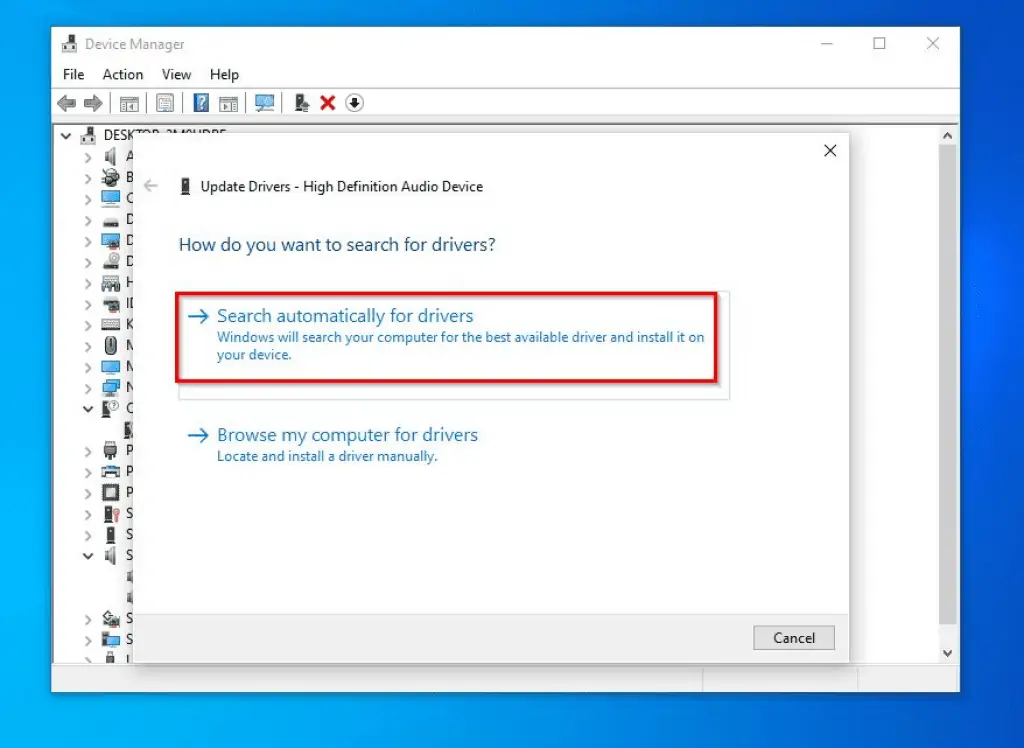
Task: Open the Help menu
Action: pyautogui.click(x=224, y=74)
